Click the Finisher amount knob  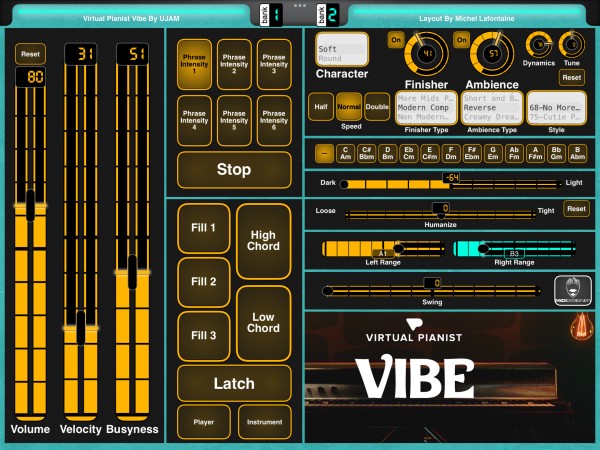point(426,54)
